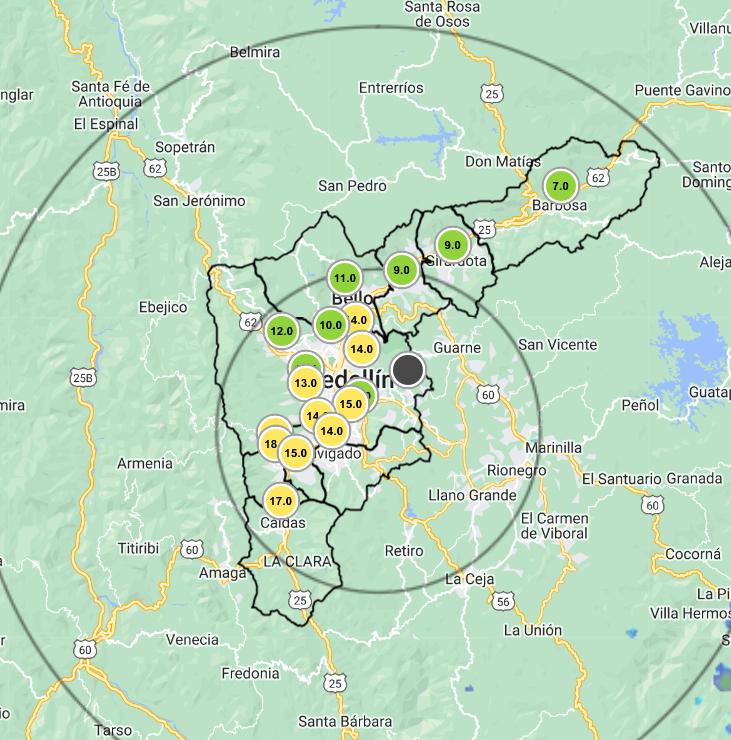Click the route 25B shield near Ebejico
This screenshot has width=731, height=740.
click(83, 378)
